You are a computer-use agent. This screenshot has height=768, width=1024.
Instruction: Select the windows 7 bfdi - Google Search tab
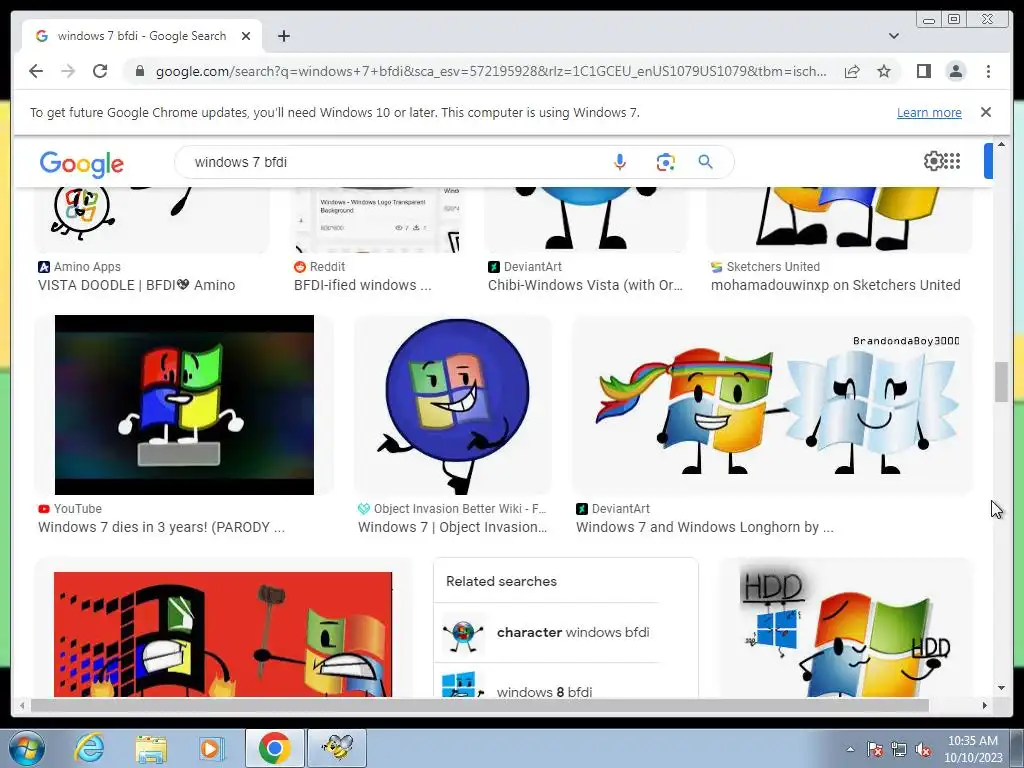(x=142, y=36)
